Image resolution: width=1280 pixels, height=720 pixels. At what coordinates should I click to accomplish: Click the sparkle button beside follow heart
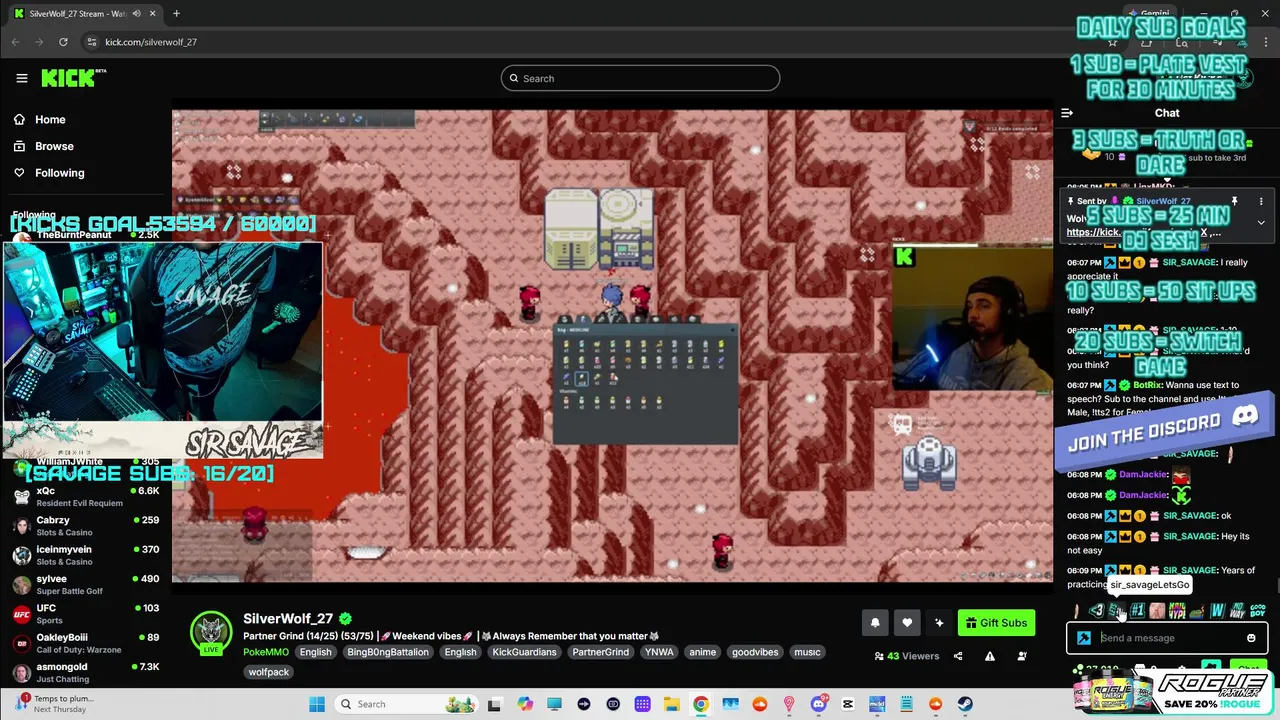(x=939, y=623)
